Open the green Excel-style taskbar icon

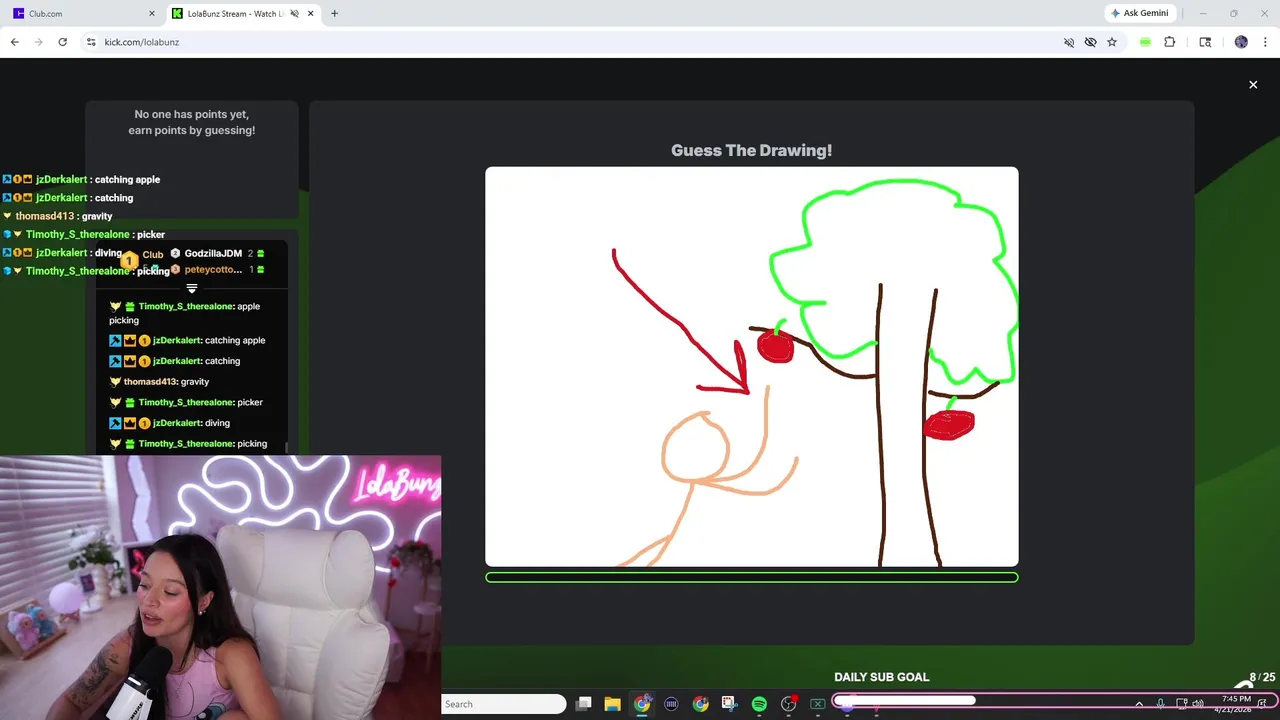coord(817,704)
